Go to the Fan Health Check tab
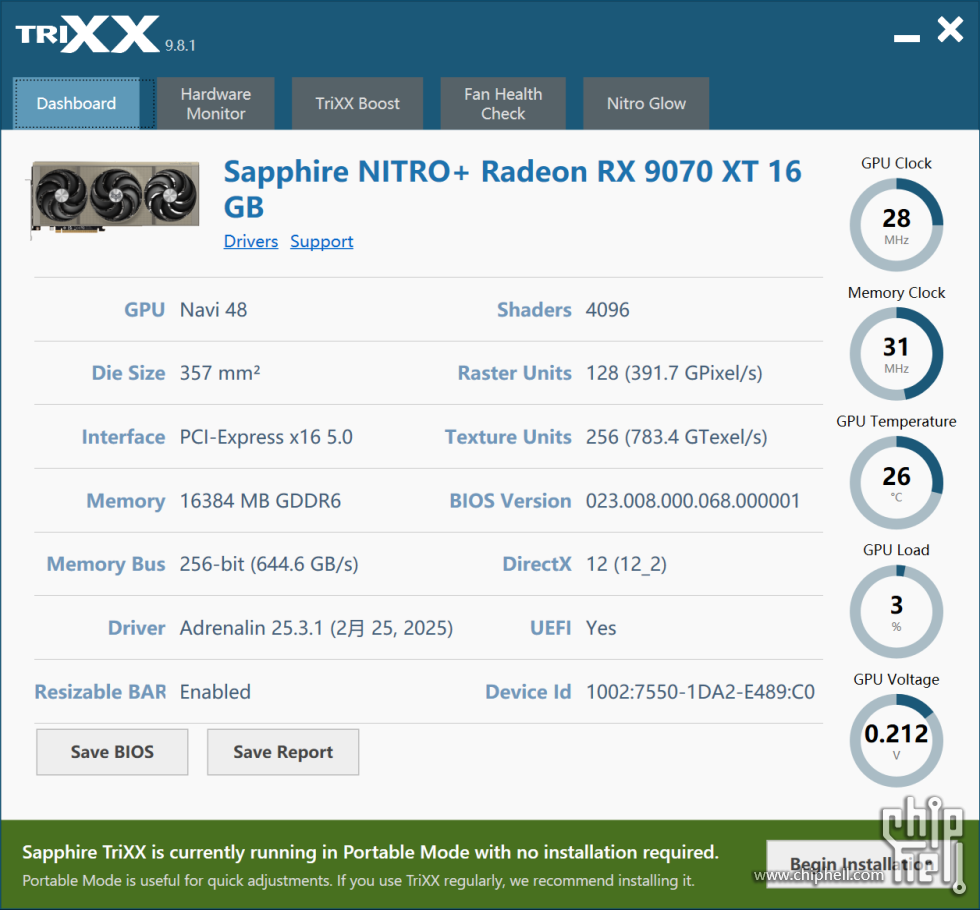The height and width of the screenshot is (910, 980). [503, 103]
